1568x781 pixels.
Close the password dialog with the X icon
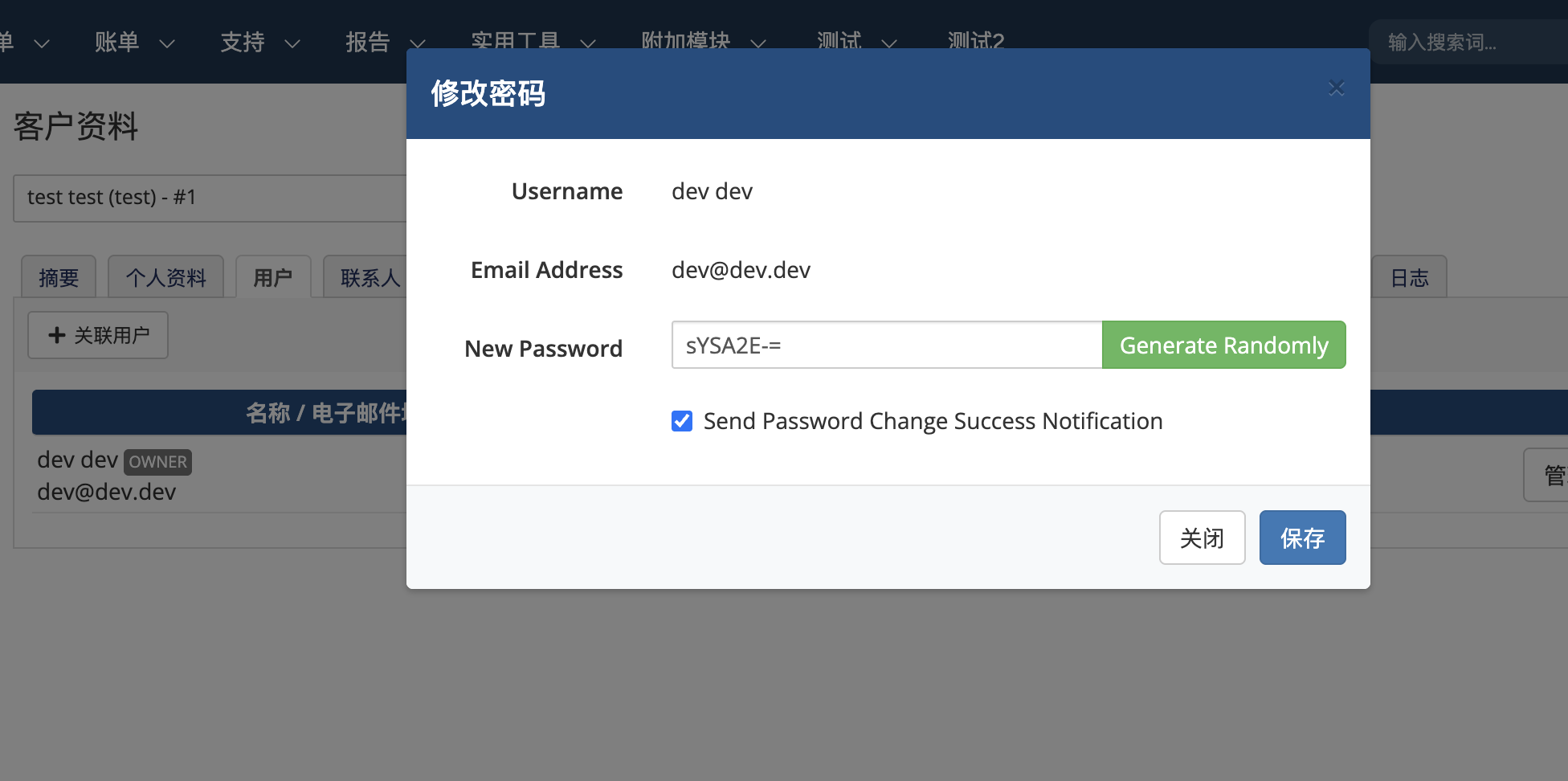tap(1336, 88)
